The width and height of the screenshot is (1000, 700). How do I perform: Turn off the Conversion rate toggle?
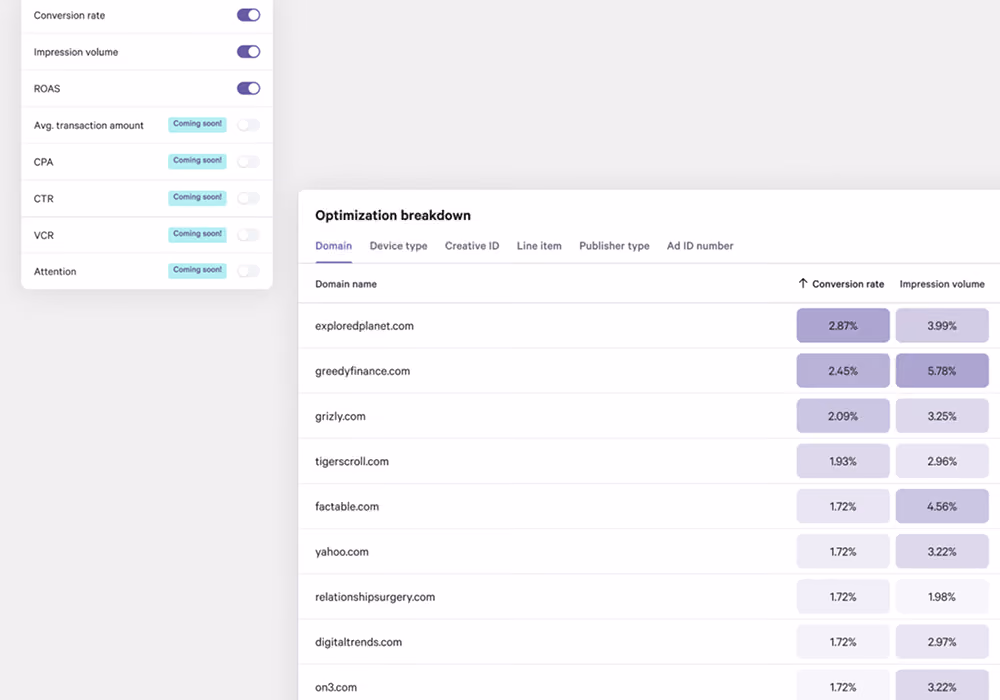[x=248, y=15]
